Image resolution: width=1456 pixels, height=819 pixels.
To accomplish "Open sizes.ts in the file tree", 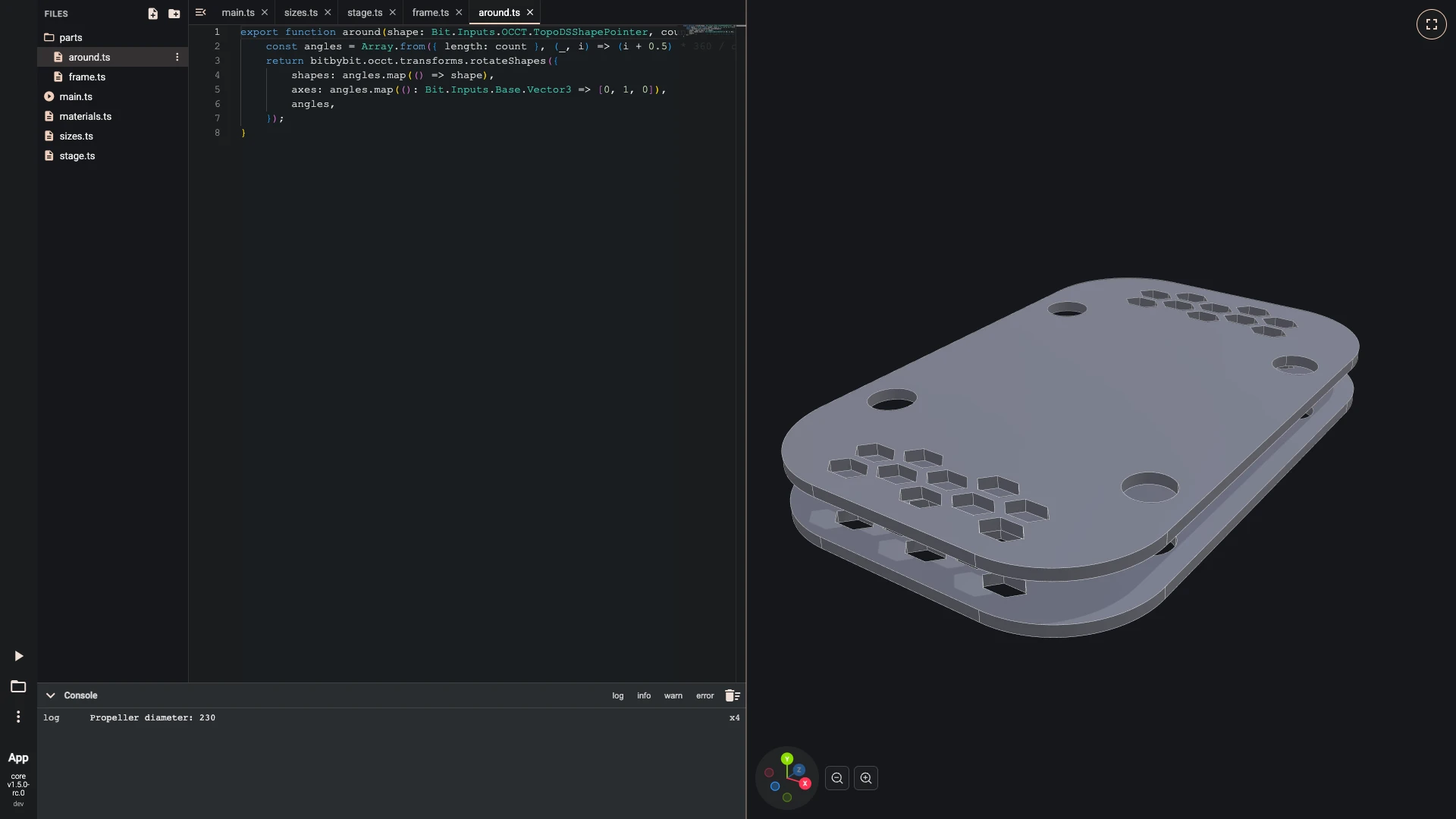I will point(112,136).
